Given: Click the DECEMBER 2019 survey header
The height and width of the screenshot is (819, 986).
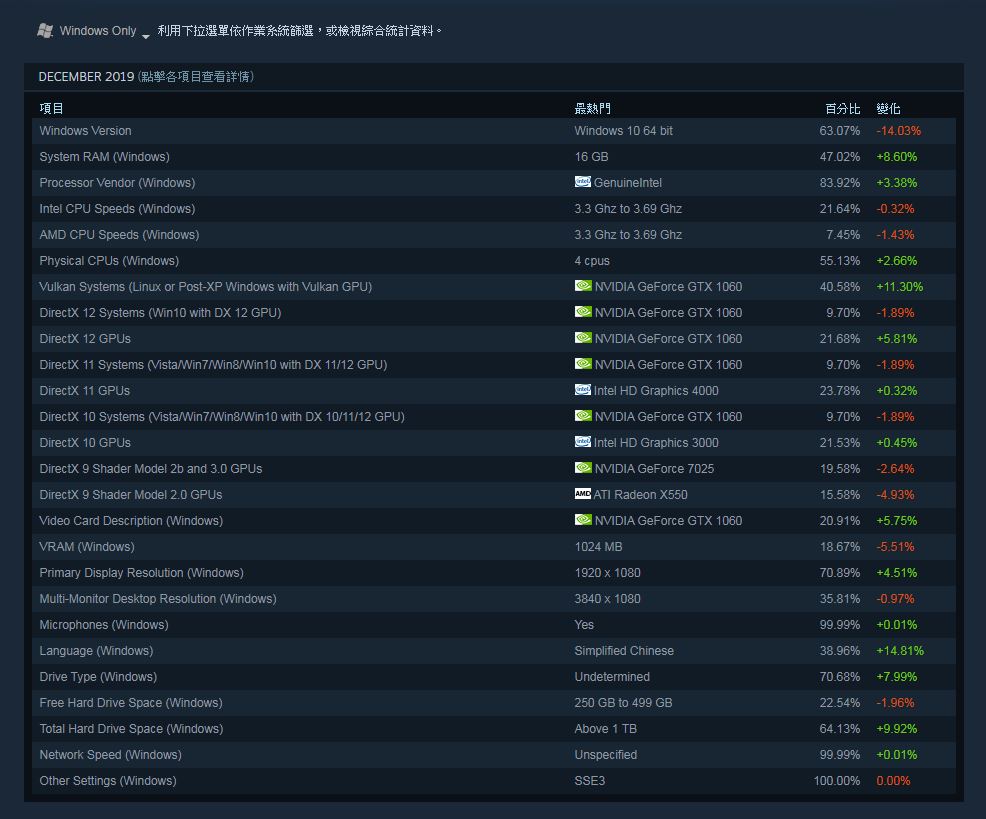Looking at the screenshot, I should [x=85, y=76].
